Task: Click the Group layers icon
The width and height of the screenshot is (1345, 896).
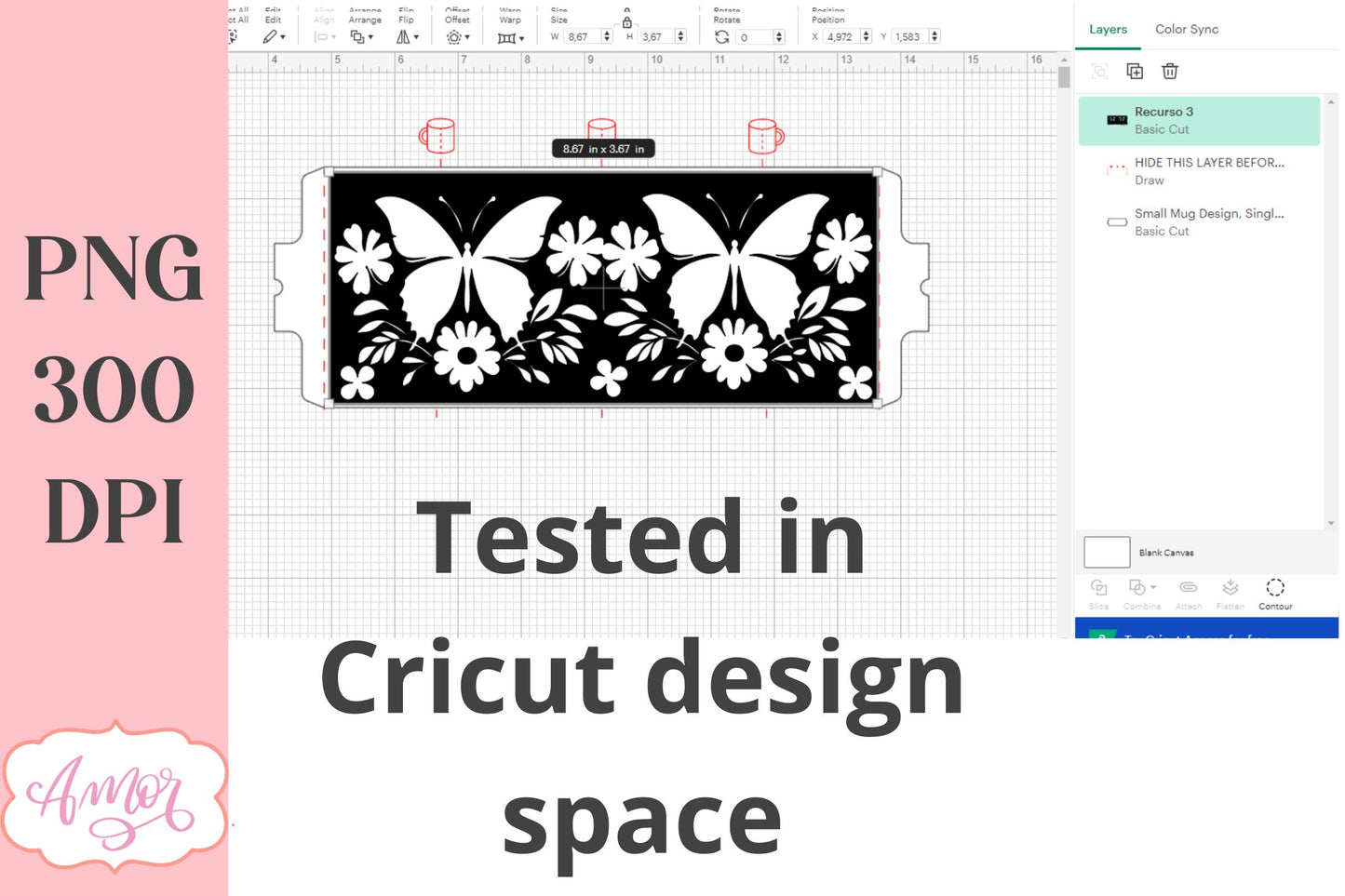Action: [x=1099, y=72]
